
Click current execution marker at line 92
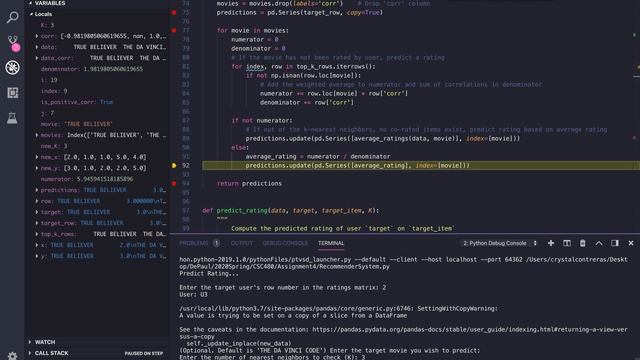174,166
